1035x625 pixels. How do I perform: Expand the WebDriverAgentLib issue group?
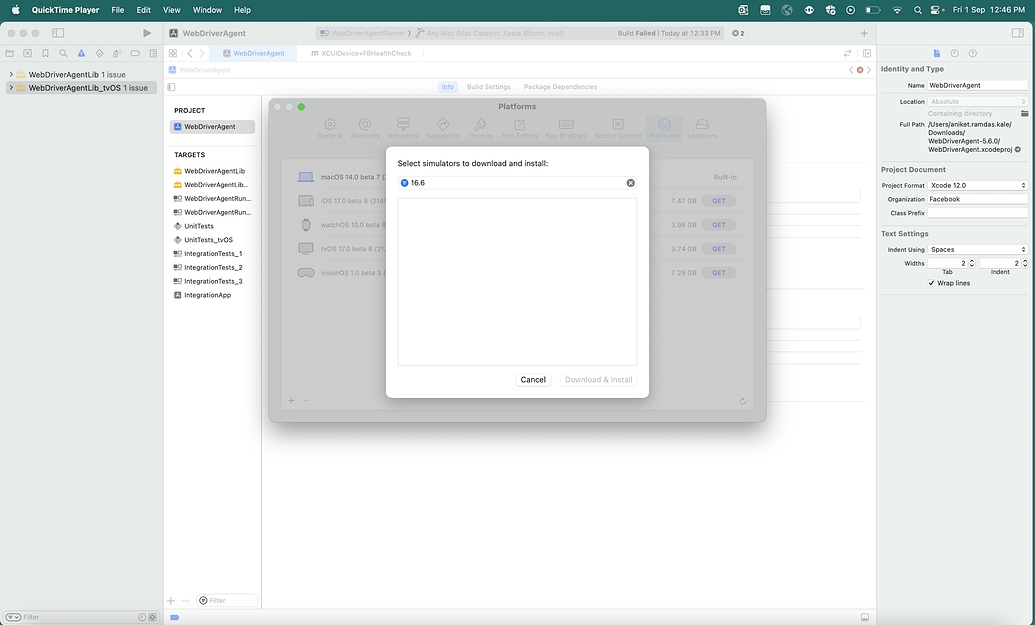click(x=11, y=75)
